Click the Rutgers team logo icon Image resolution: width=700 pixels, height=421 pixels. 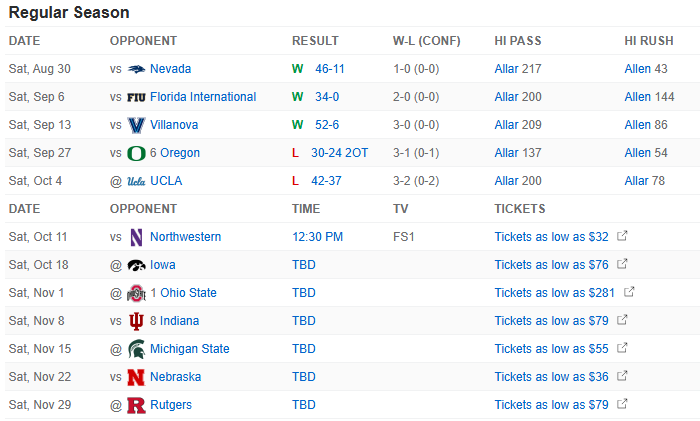136,405
